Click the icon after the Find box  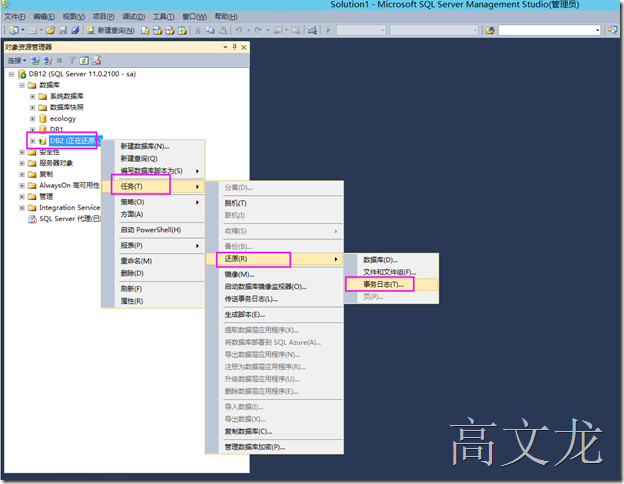point(612,30)
